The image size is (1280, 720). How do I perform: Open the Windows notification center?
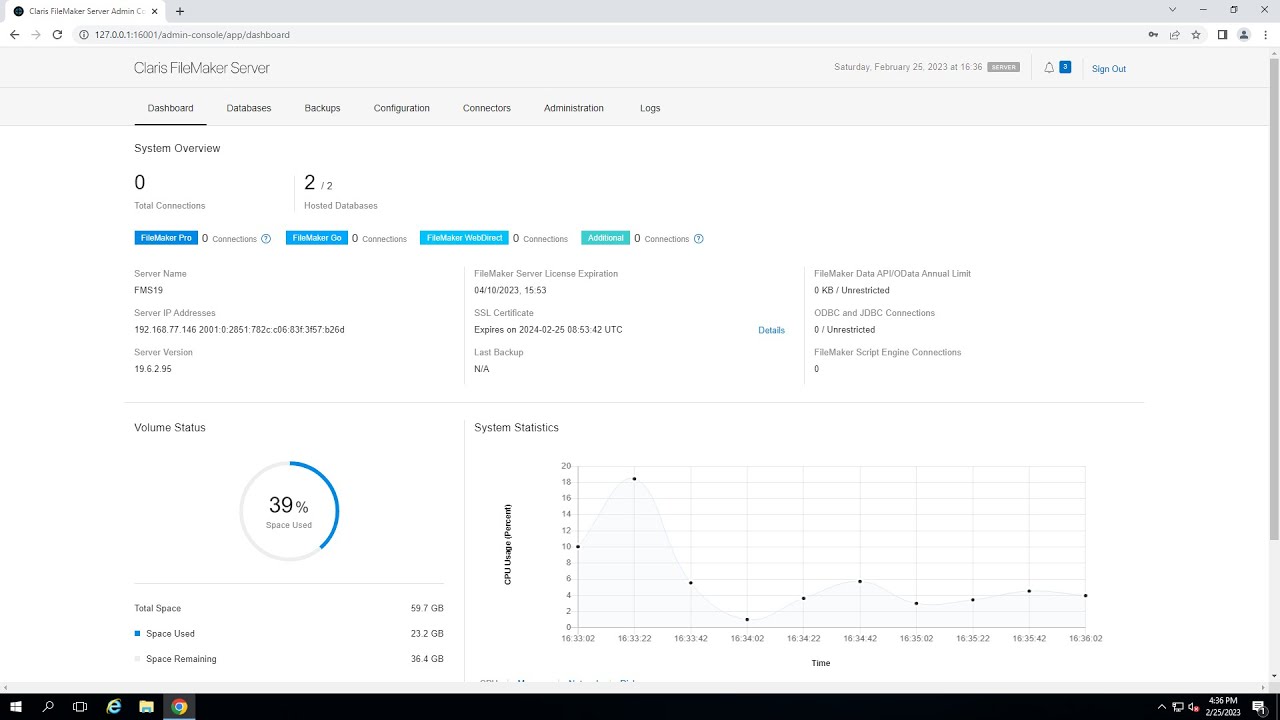pos(1259,707)
